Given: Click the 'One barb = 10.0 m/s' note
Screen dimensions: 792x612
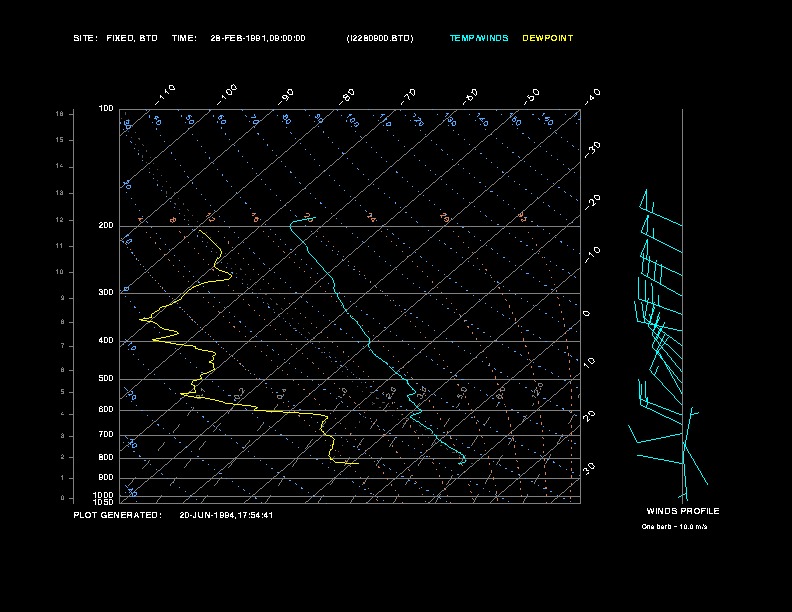Looking at the screenshot, I should point(674,527).
